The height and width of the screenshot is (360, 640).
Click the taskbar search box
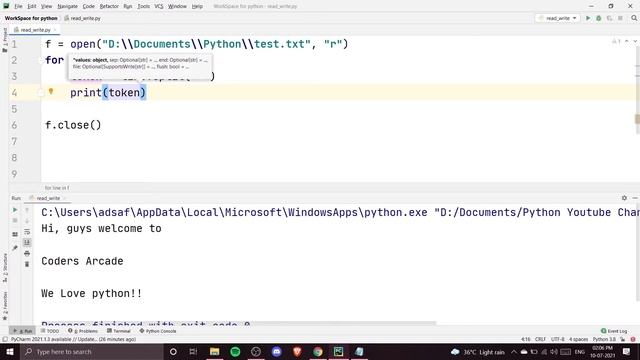coord(91,351)
